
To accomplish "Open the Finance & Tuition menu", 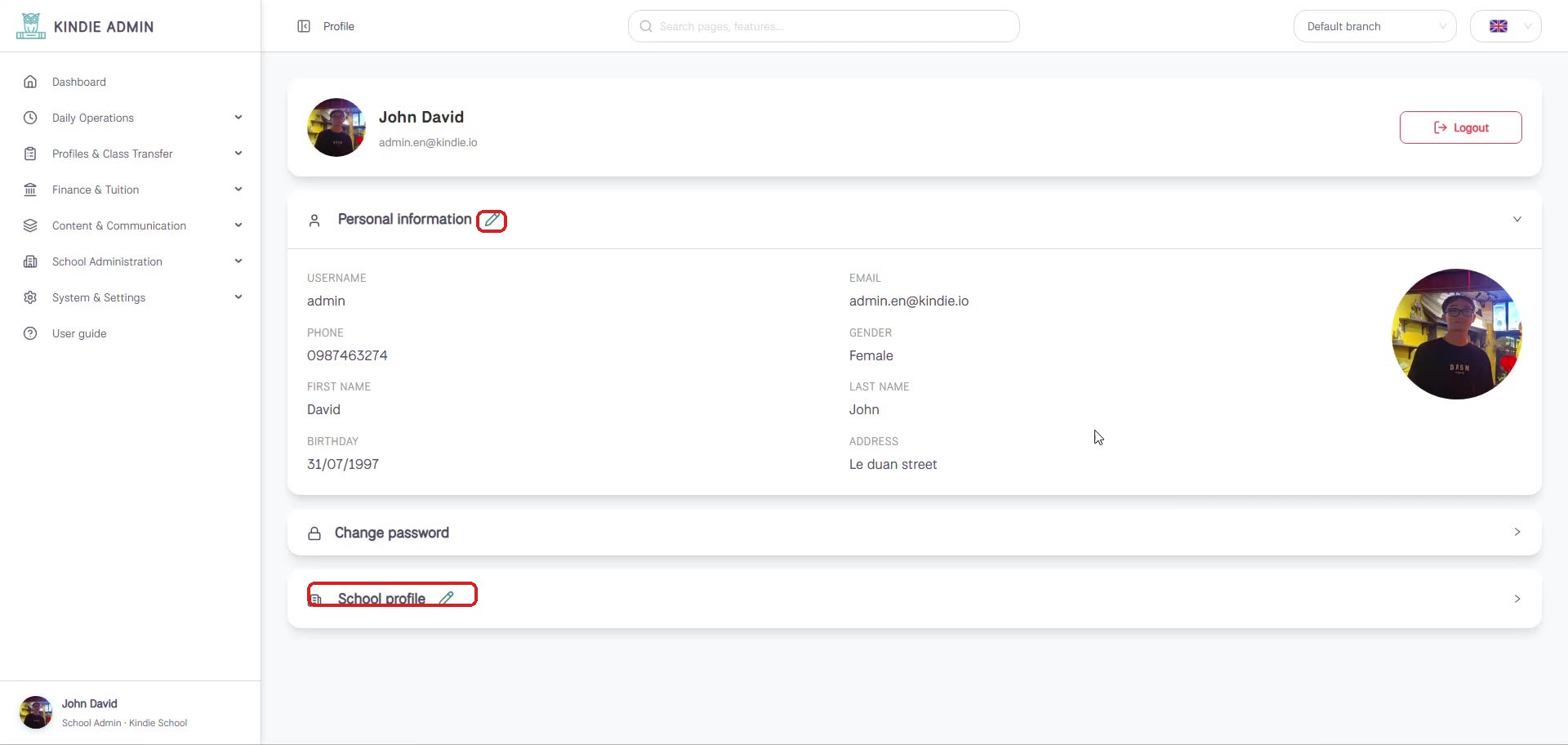I will pos(131,190).
